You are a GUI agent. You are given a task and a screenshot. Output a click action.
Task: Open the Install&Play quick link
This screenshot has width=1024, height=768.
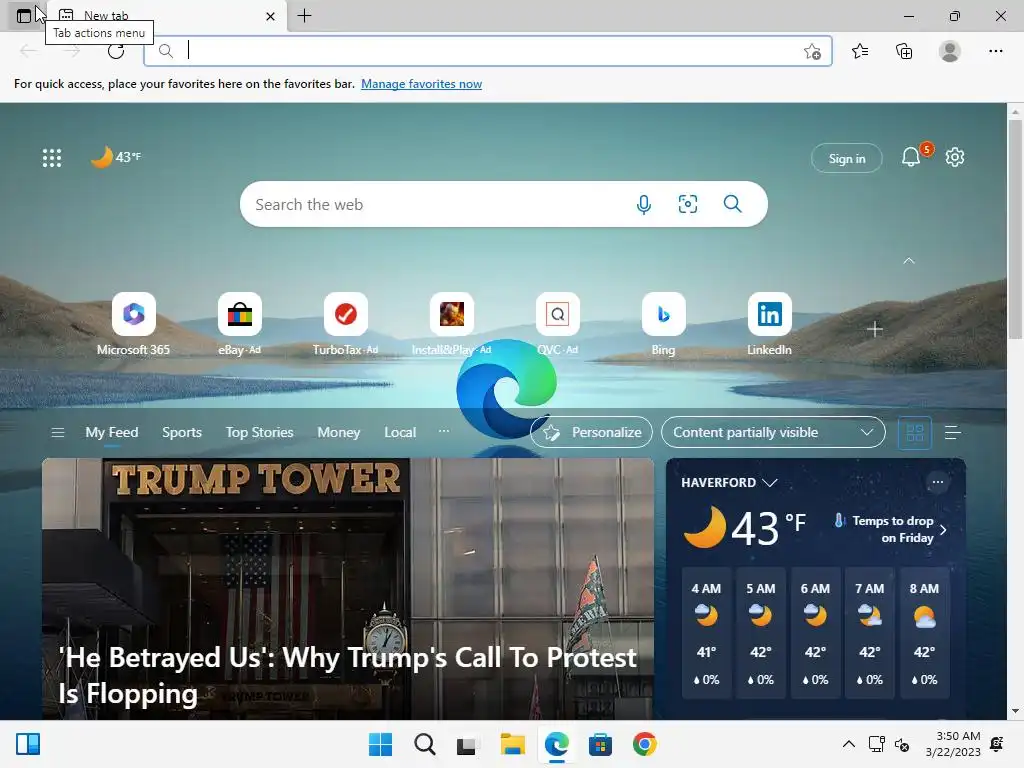point(451,324)
